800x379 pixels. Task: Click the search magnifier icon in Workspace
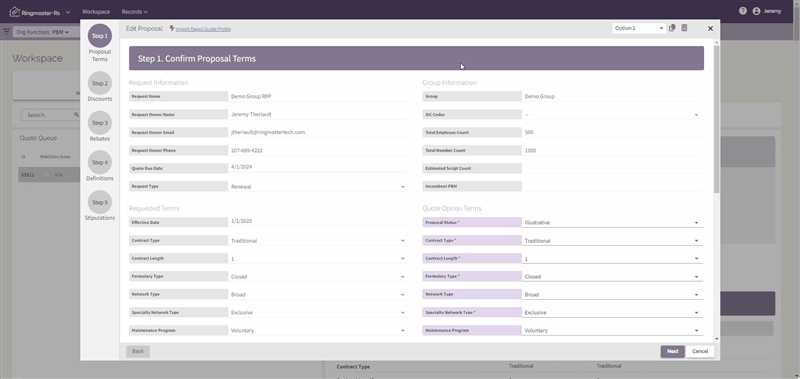click(77, 115)
